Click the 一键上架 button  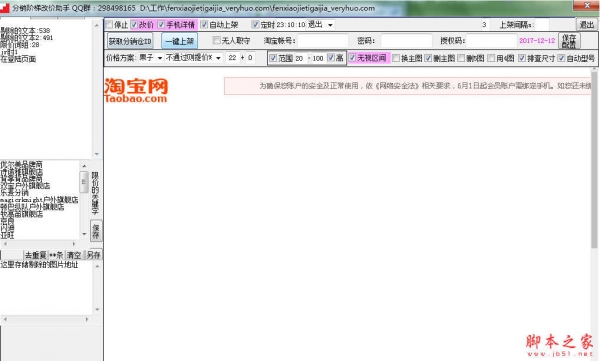(x=179, y=41)
